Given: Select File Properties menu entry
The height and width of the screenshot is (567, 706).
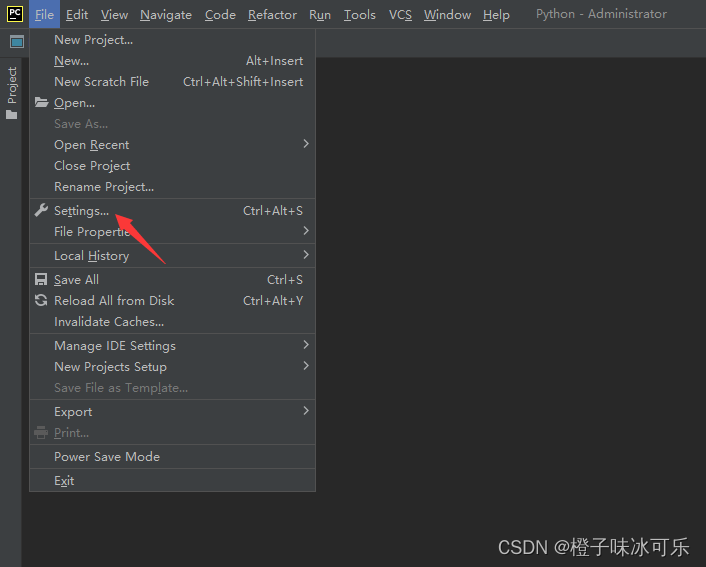Looking at the screenshot, I should [x=172, y=231].
